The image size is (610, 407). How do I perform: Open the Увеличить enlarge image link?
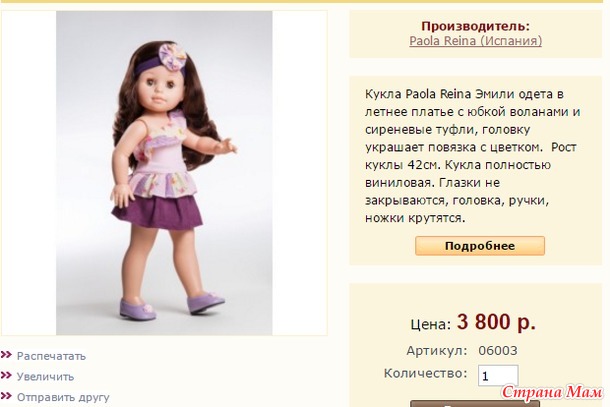click(45, 377)
